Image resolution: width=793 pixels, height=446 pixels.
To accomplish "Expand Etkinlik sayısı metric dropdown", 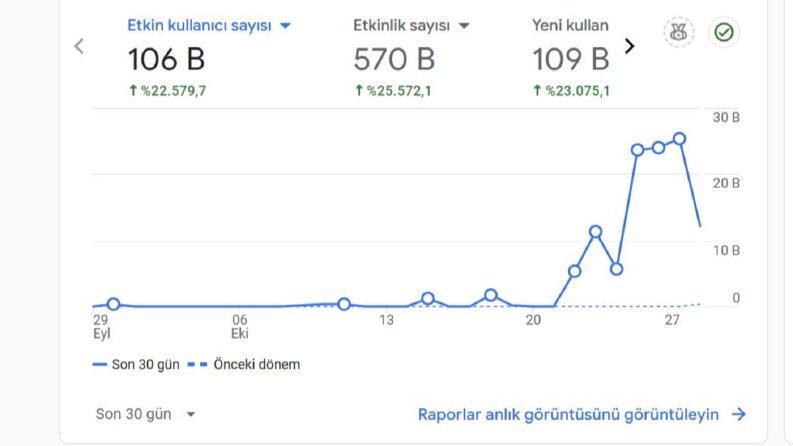I will coord(464,25).
